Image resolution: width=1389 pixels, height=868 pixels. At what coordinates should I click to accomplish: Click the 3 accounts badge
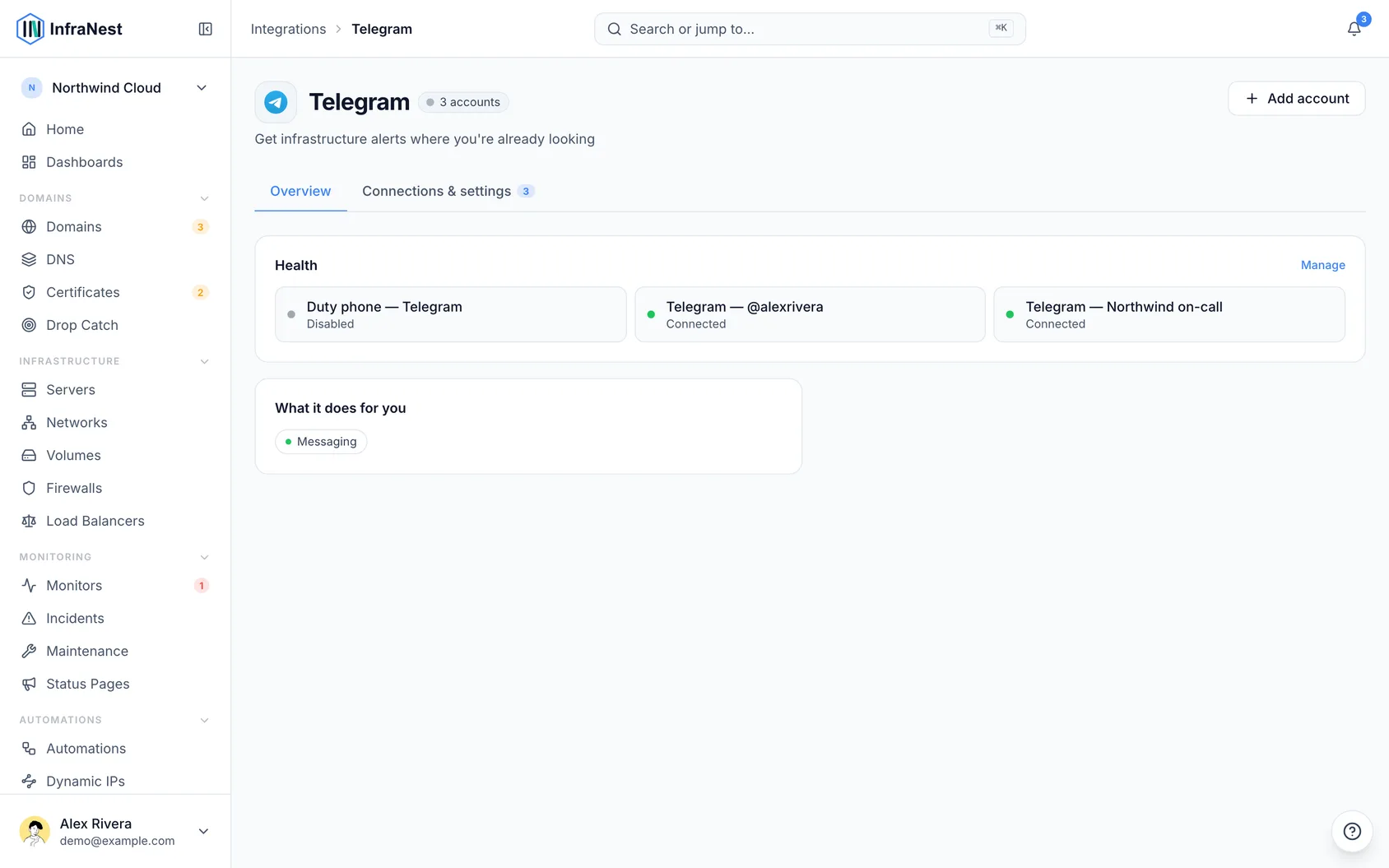pyautogui.click(x=463, y=102)
